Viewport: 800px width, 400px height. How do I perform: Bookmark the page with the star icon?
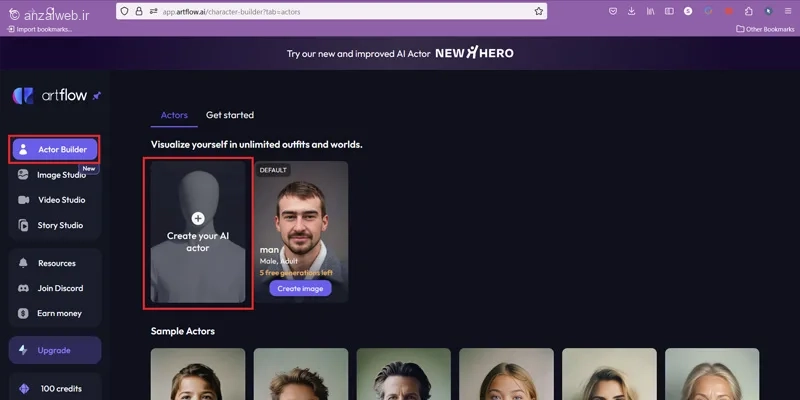(539, 11)
